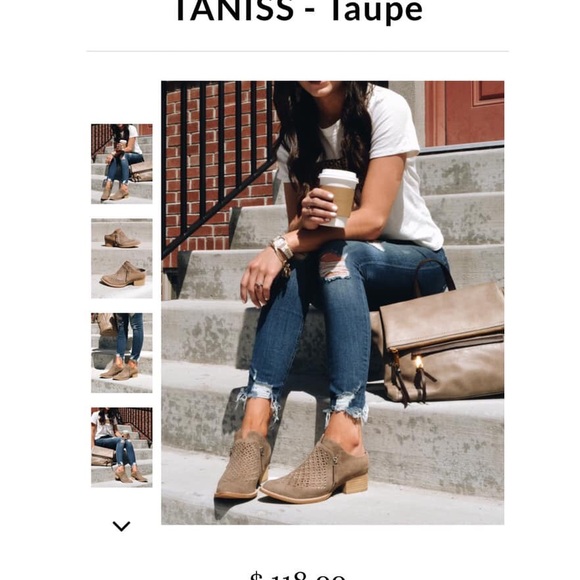Click the lower shoe in second thumbnail
580x580 pixels.
(x=124, y=274)
